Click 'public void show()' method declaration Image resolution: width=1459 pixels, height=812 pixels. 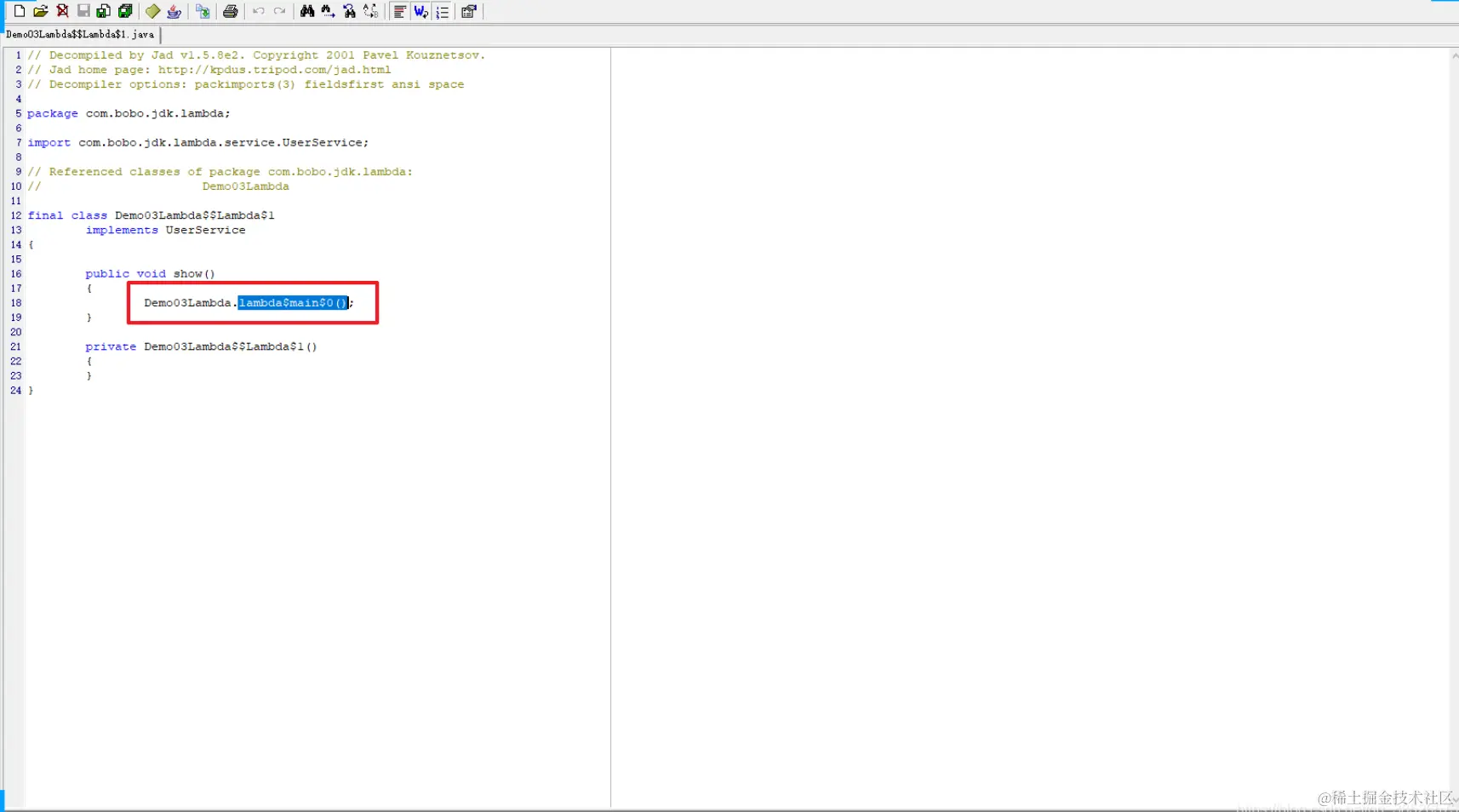150,274
